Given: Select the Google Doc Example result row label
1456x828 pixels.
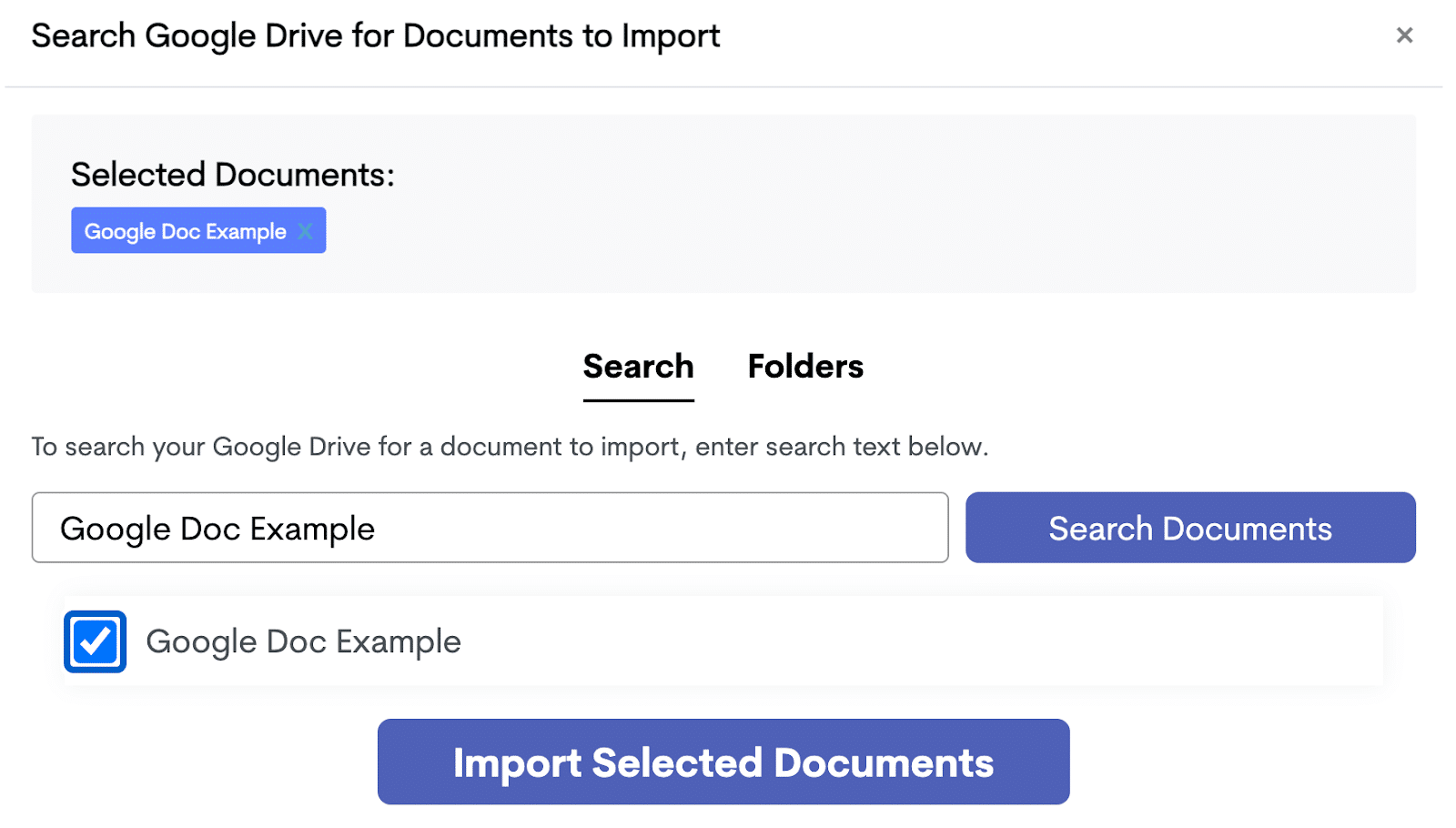Looking at the screenshot, I should (303, 641).
